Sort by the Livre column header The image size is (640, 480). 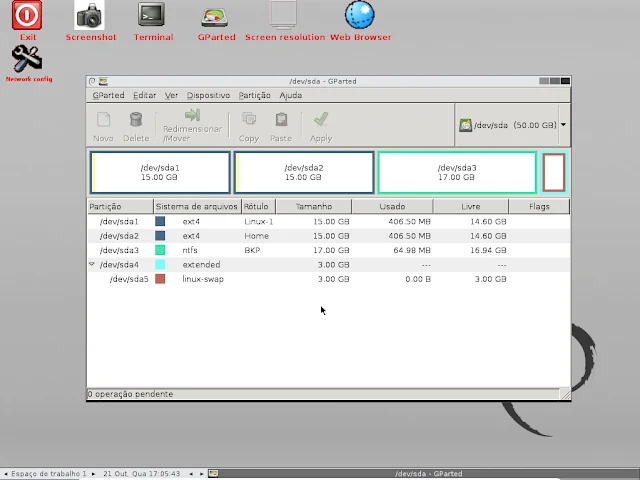pos(471,207)
